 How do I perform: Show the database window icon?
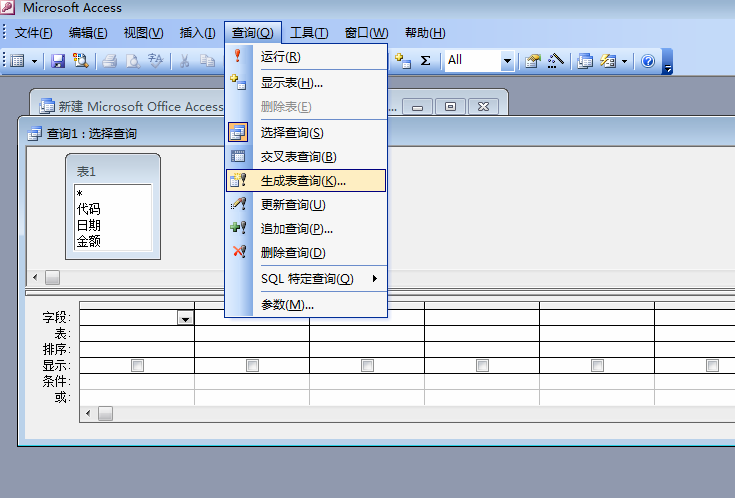click(x=585, y=61)
